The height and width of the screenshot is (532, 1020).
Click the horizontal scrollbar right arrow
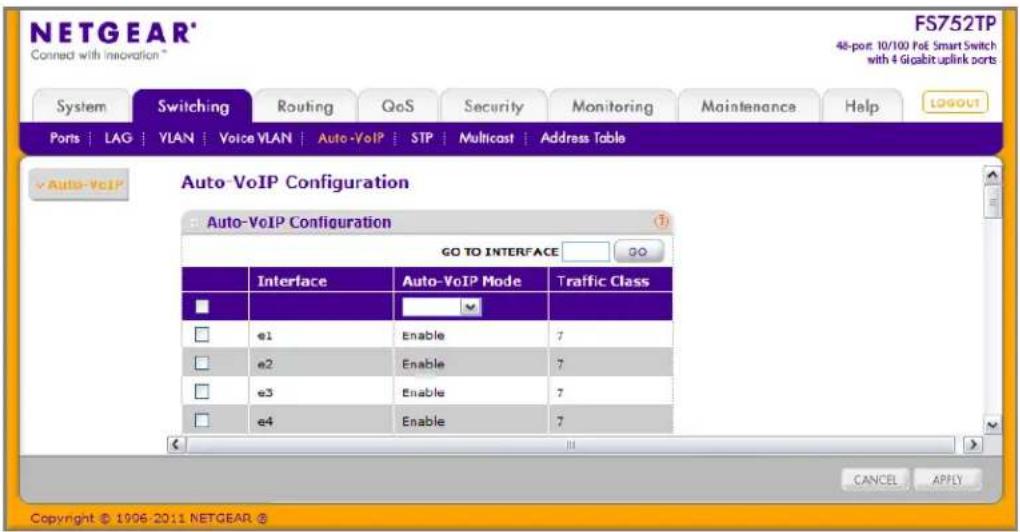(x=973, y=444)
